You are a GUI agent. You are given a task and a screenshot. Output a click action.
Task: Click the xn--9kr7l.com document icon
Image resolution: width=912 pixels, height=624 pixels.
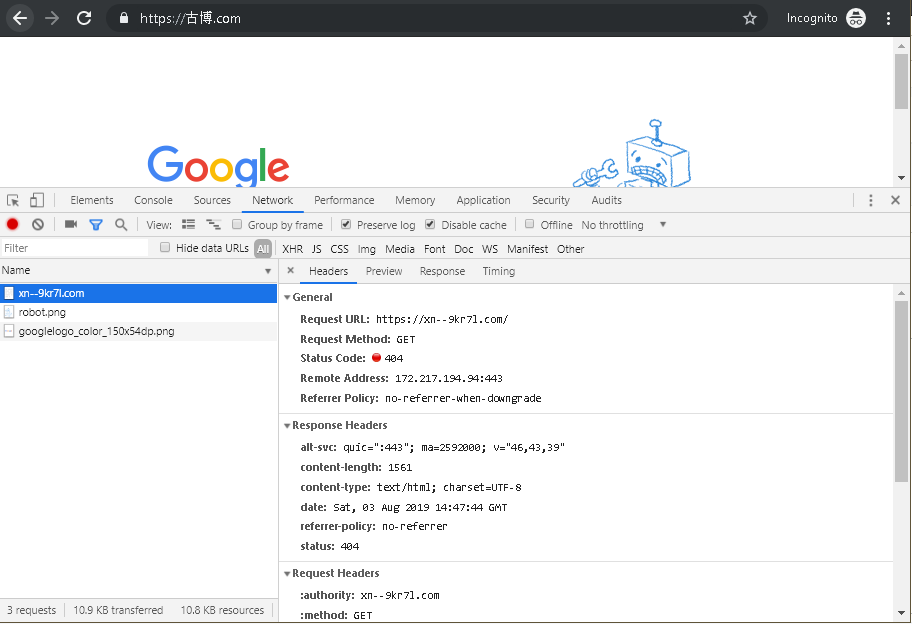(9, 293)
